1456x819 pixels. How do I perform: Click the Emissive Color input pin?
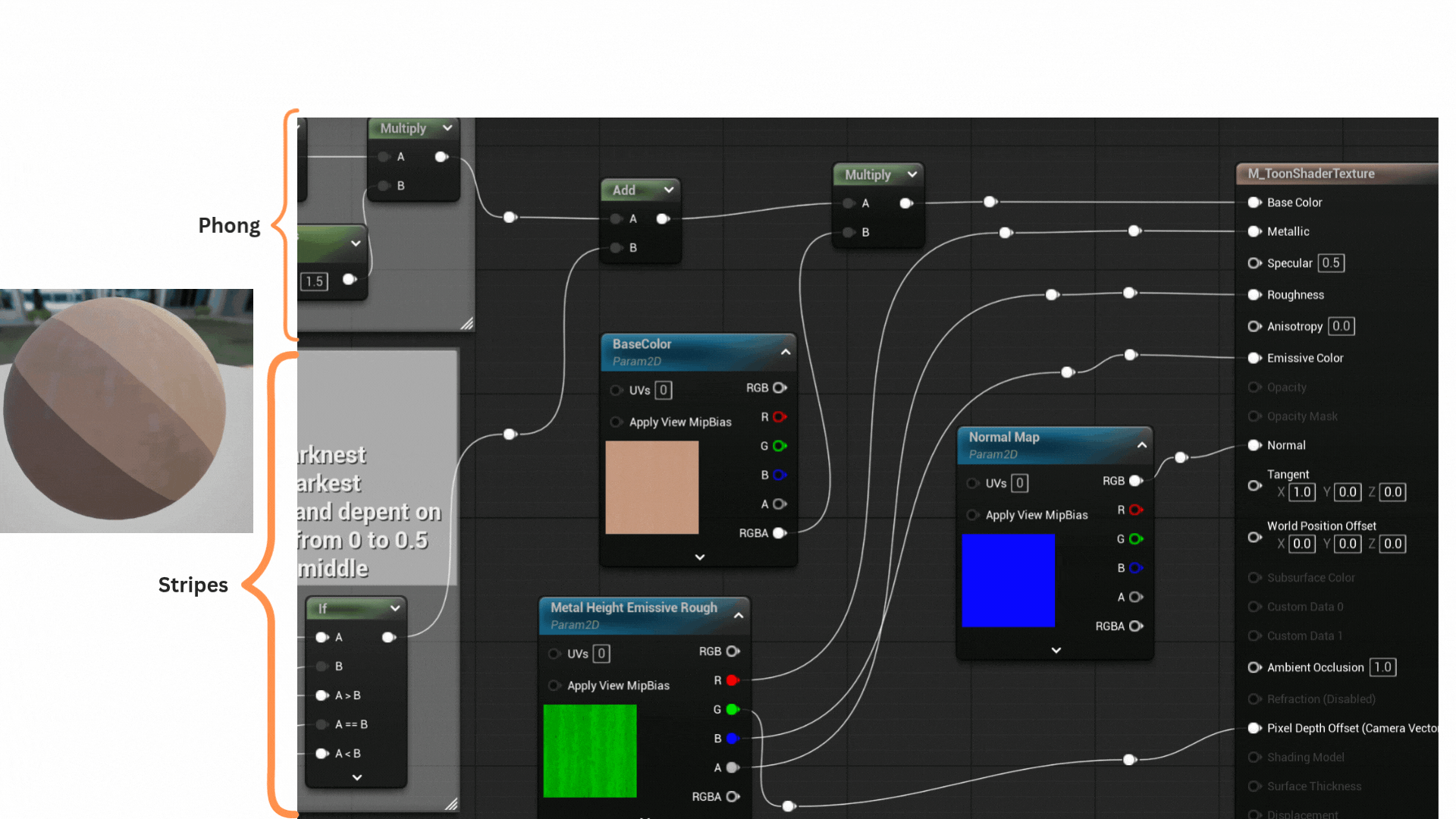1254,358
